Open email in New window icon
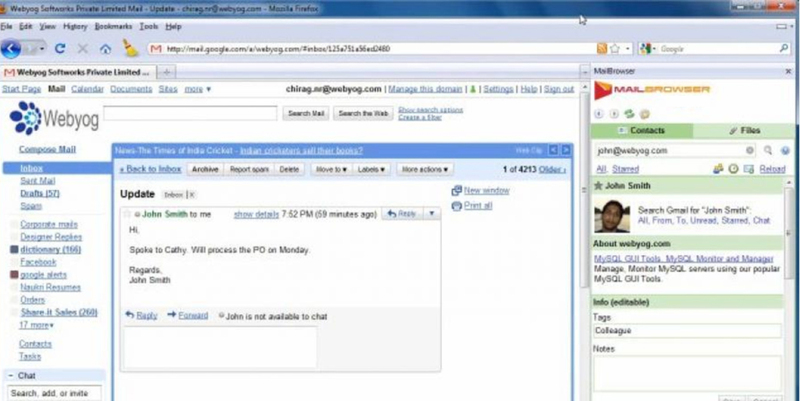The width and height of the screenshot is (800, 401). click(457, 191)
